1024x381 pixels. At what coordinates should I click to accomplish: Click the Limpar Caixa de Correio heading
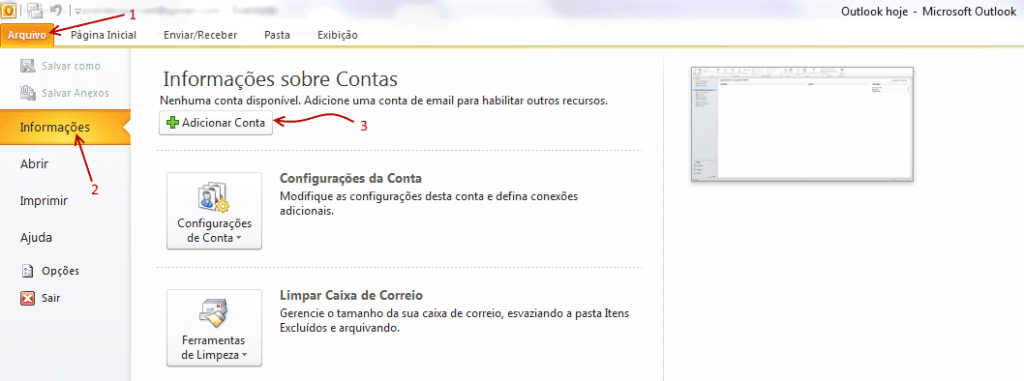351,295
